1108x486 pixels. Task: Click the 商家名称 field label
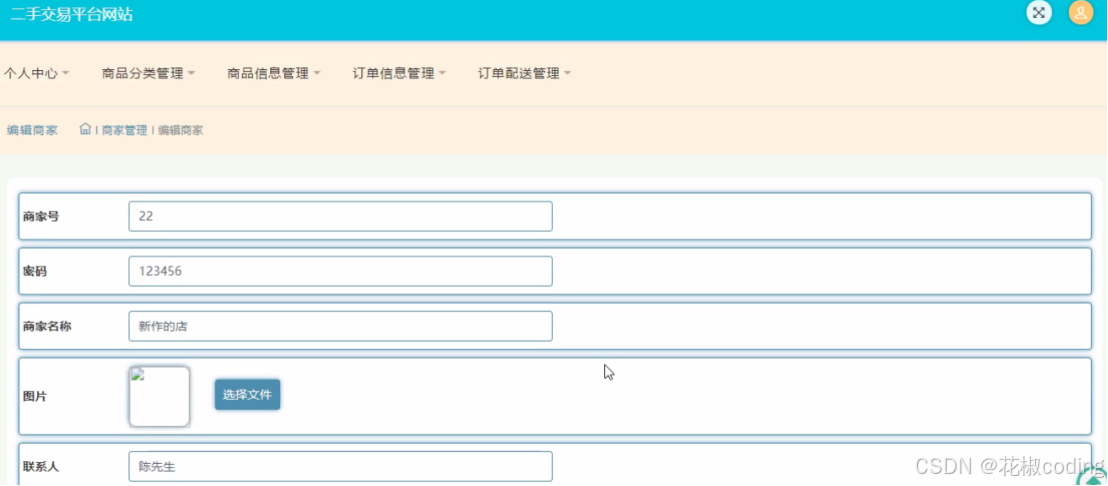(47, 326)
